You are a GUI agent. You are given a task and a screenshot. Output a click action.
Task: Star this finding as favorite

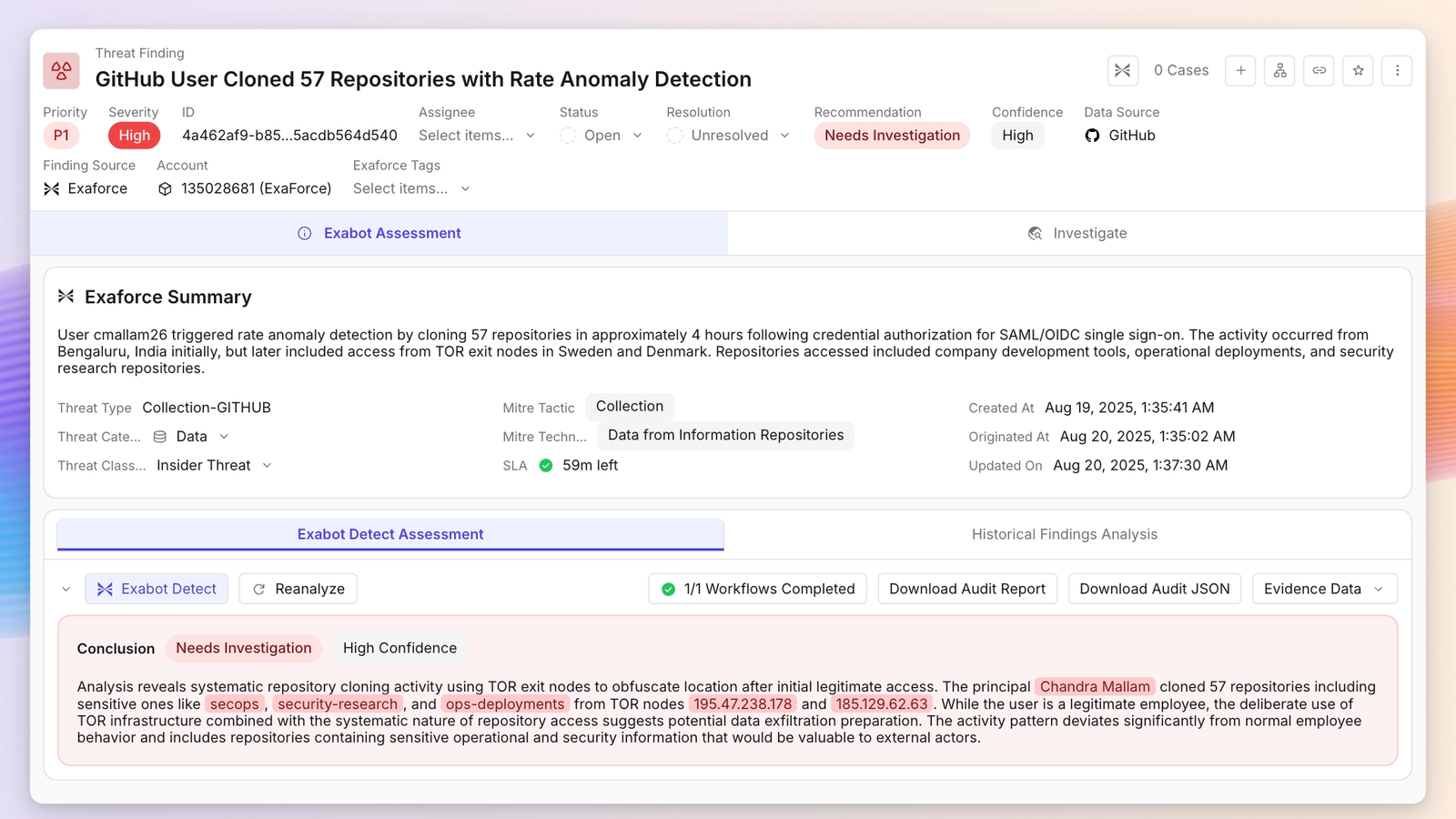[1358, 70]
